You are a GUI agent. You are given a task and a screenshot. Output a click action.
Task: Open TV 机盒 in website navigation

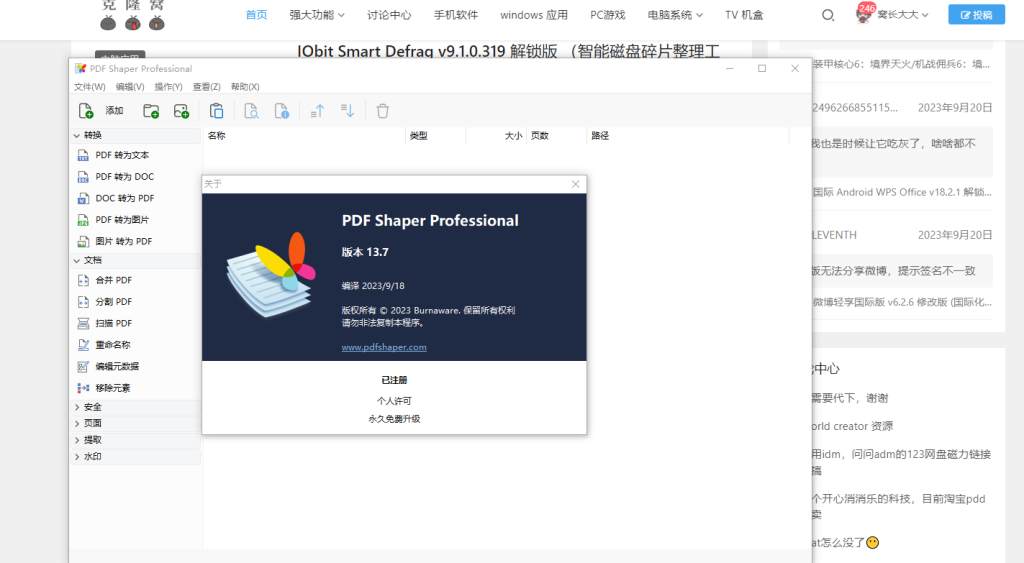744,15
